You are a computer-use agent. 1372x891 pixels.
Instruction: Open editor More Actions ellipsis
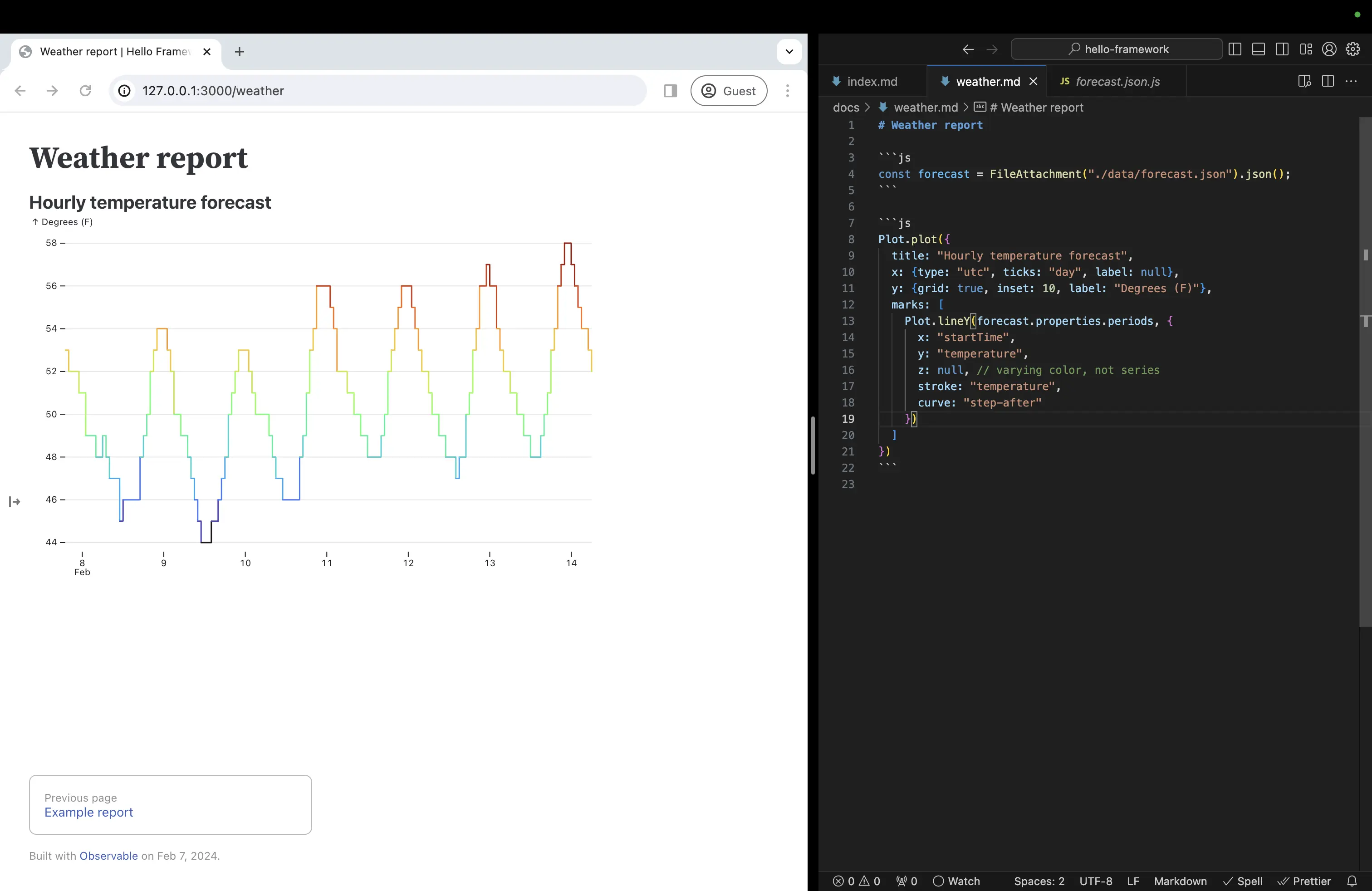(x=1351, y=81)
